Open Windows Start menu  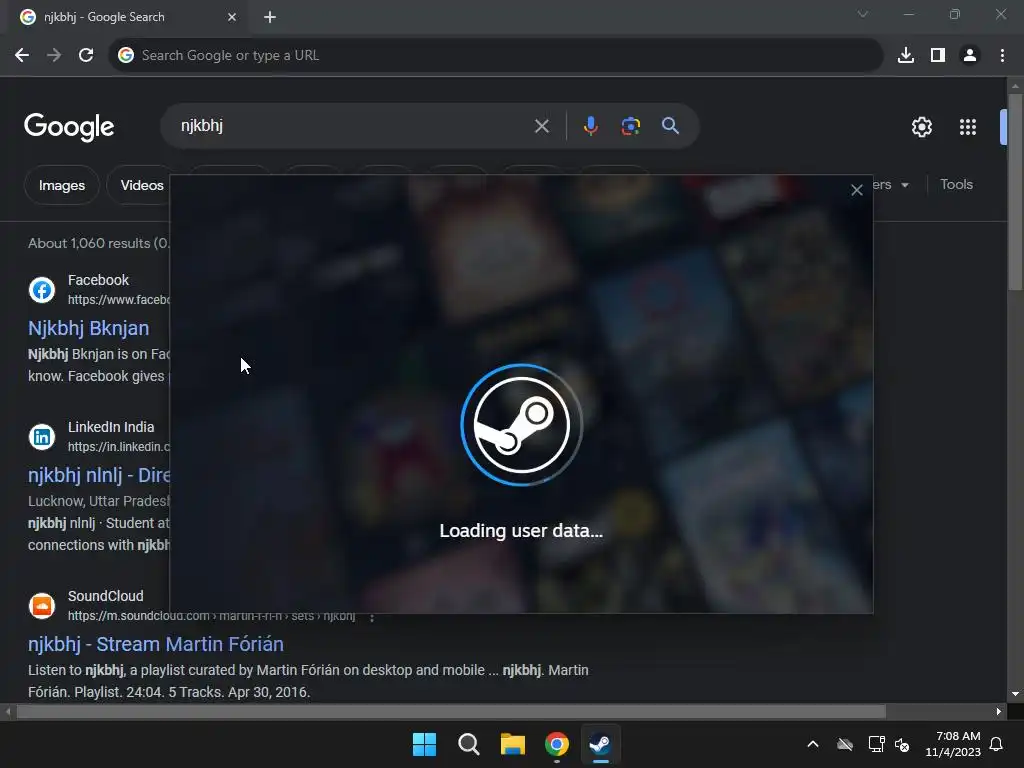pos(424,744)
